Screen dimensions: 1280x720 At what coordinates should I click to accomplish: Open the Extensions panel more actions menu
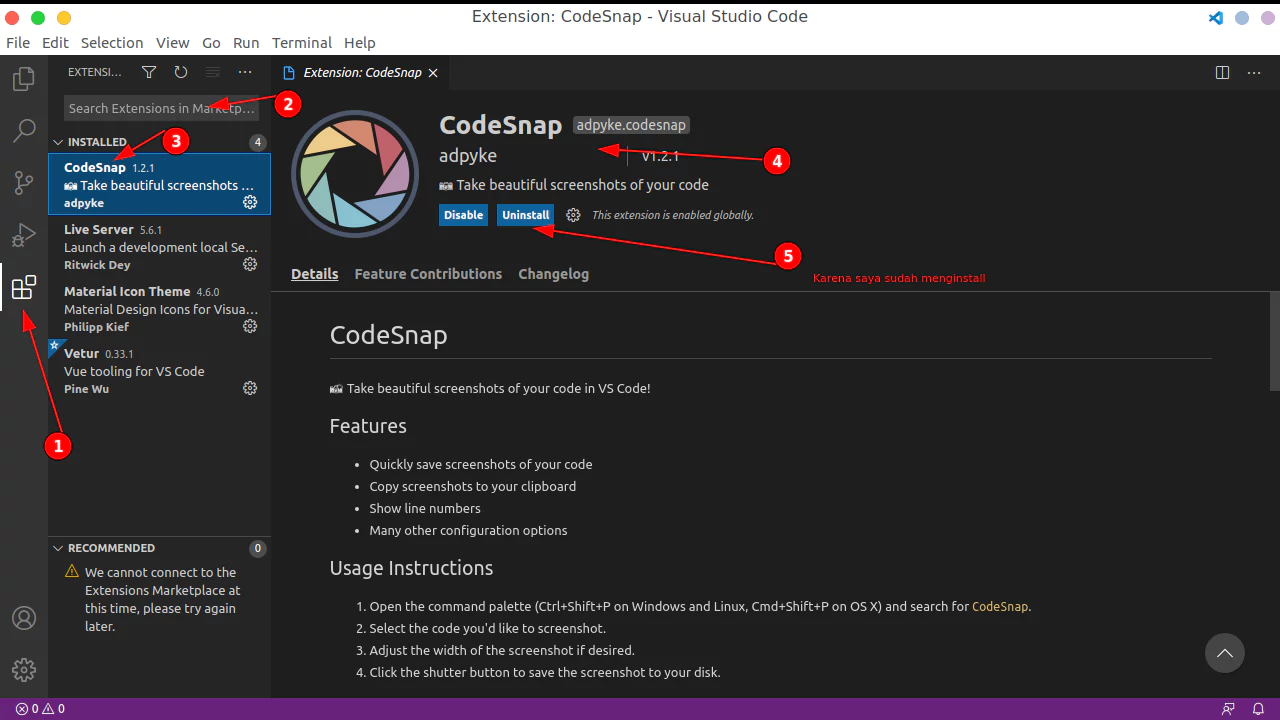245,72
